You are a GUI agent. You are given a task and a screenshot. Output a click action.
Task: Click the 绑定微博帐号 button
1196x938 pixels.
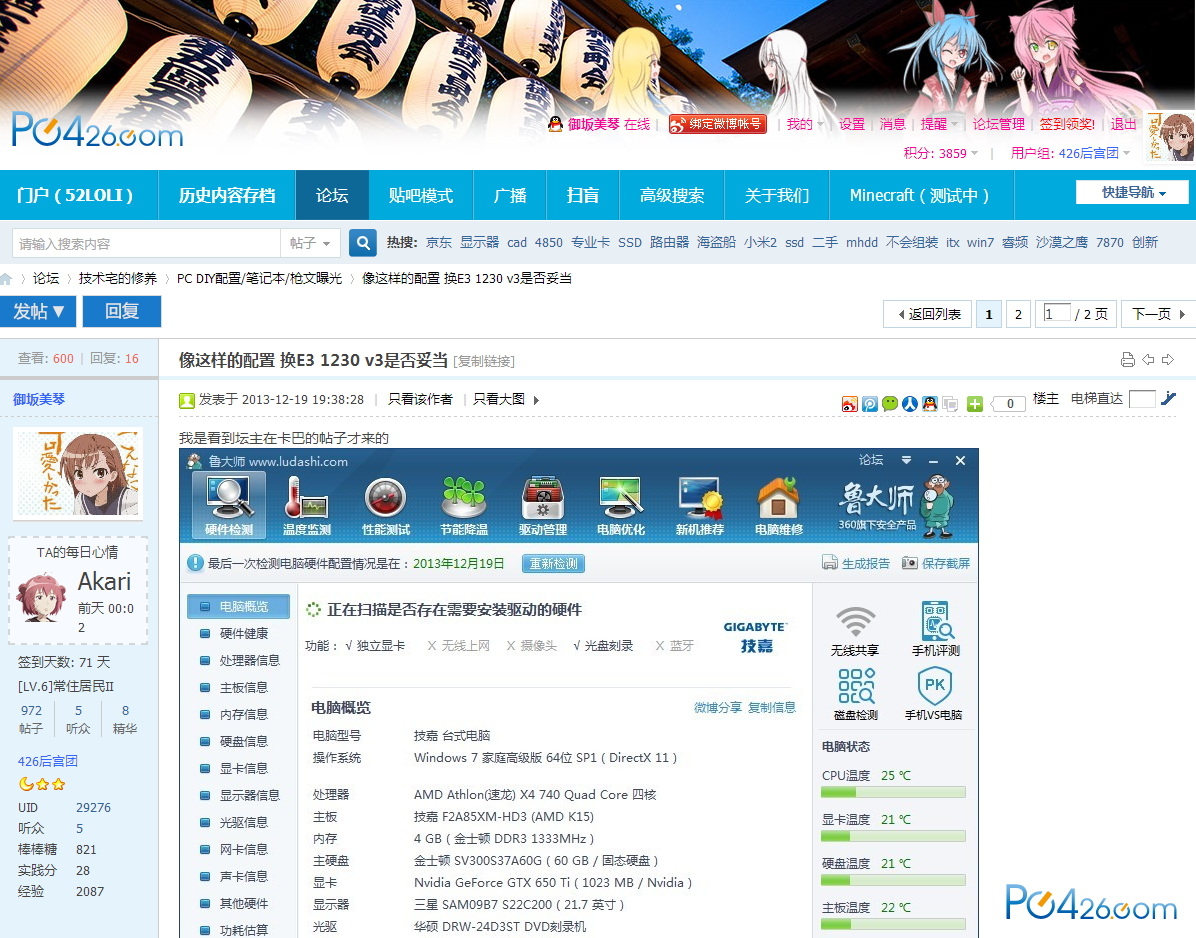click(x=718, y=124)
